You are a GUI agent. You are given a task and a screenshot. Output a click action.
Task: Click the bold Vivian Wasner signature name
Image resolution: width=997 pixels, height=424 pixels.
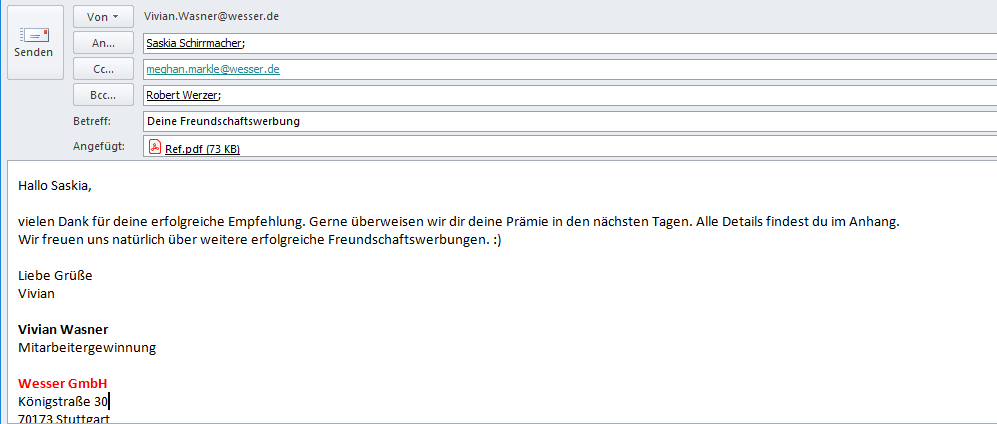pos(63,329)
